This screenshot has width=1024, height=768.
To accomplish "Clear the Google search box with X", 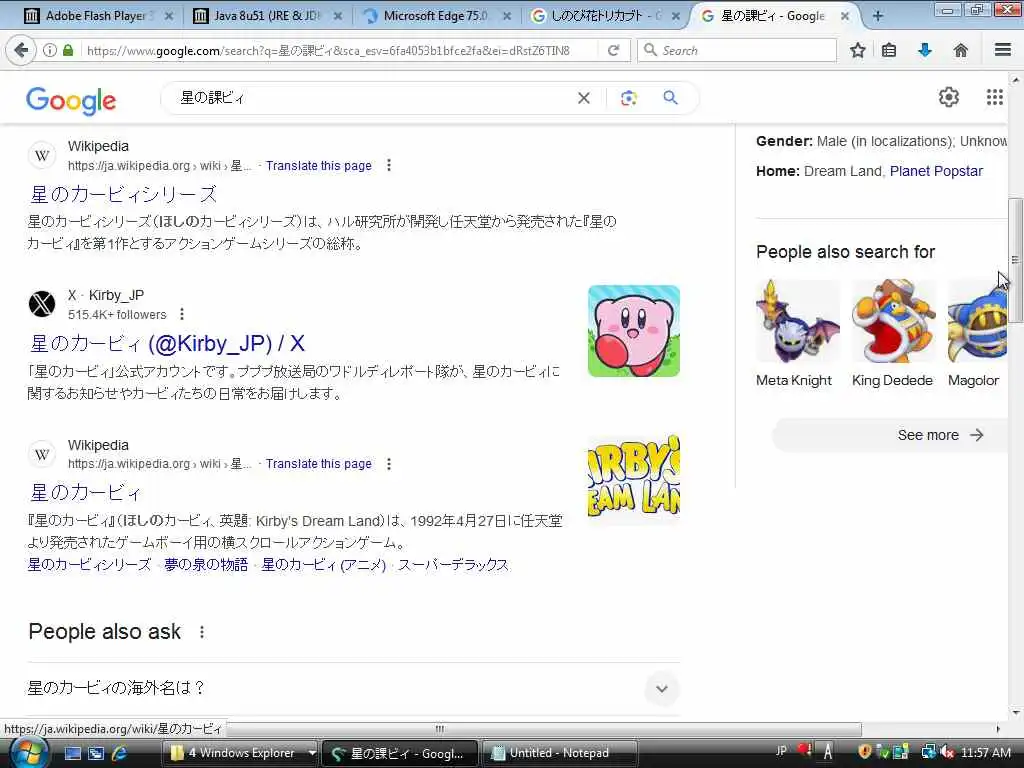I will [x=584, y=98].
